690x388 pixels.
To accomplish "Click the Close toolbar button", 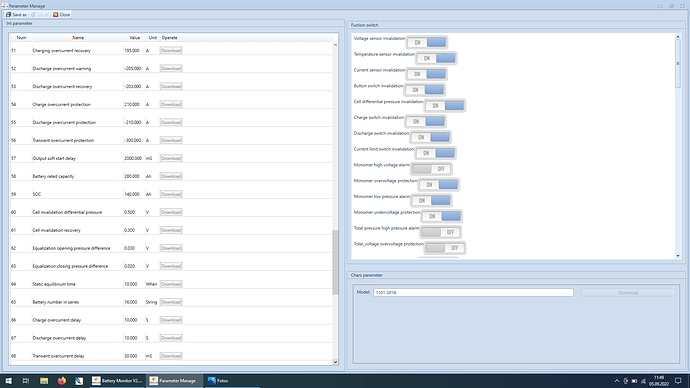I will click(x=62, y=15).
